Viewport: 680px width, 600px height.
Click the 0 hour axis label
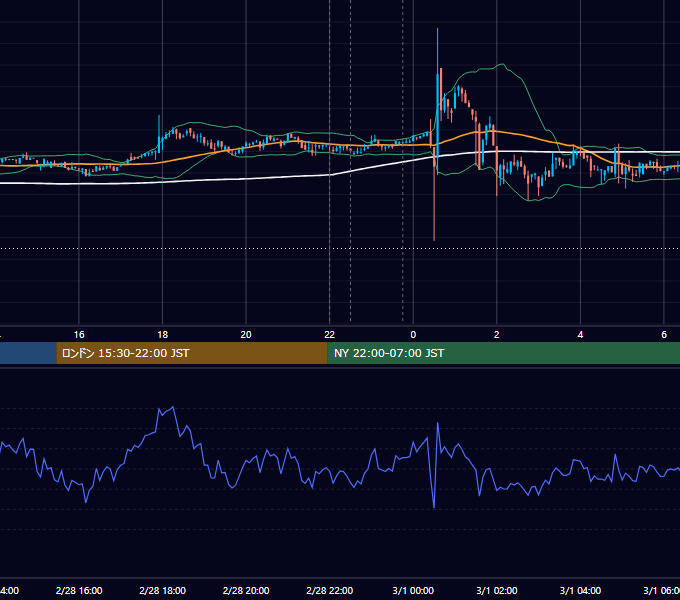(413, 335)
